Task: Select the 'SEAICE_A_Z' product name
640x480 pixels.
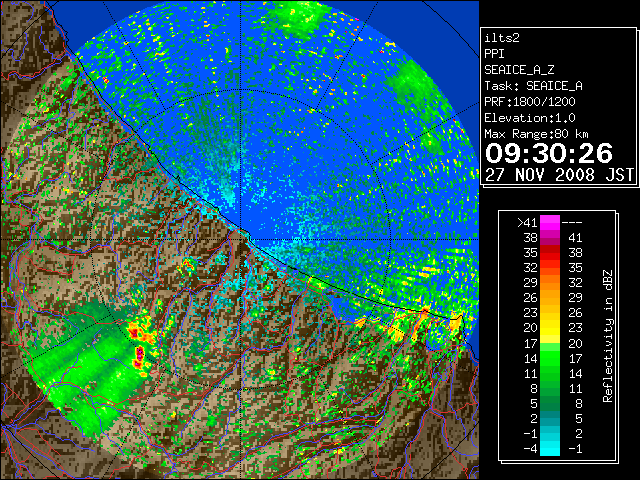Action: 519,70
